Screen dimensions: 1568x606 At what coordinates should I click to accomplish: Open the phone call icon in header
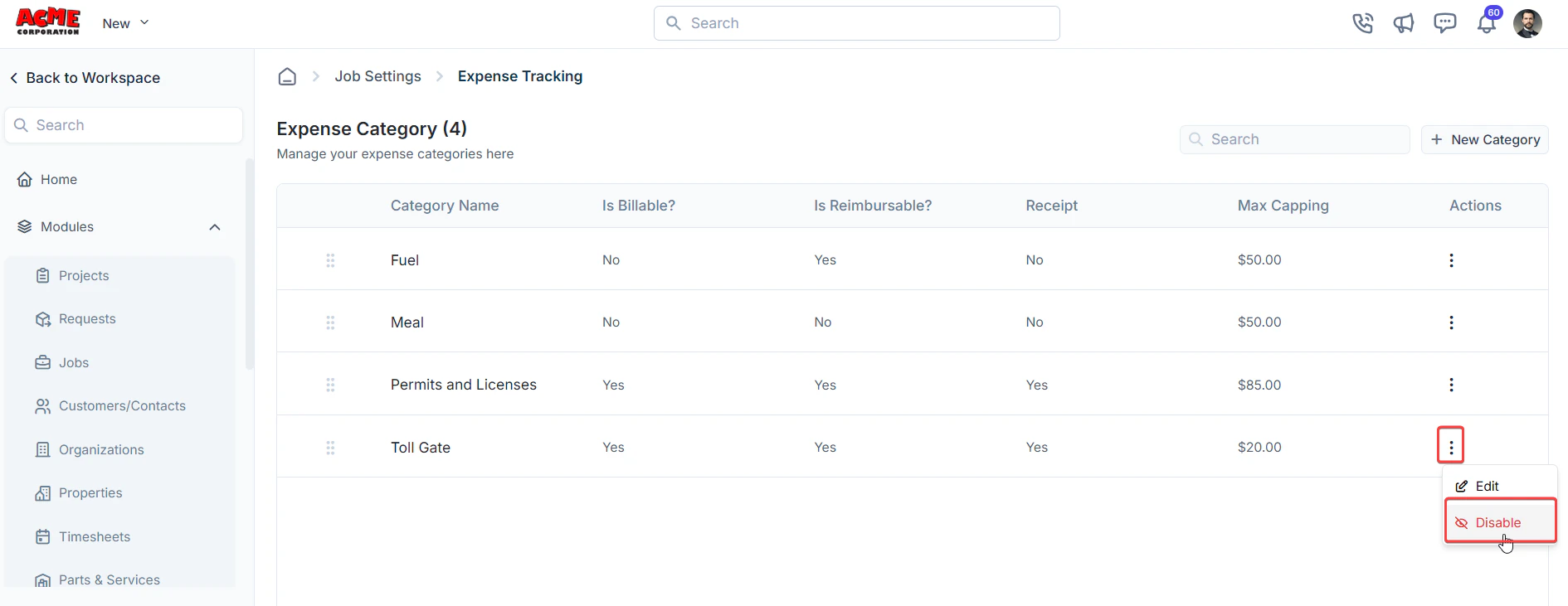(x=1362, y=23)
